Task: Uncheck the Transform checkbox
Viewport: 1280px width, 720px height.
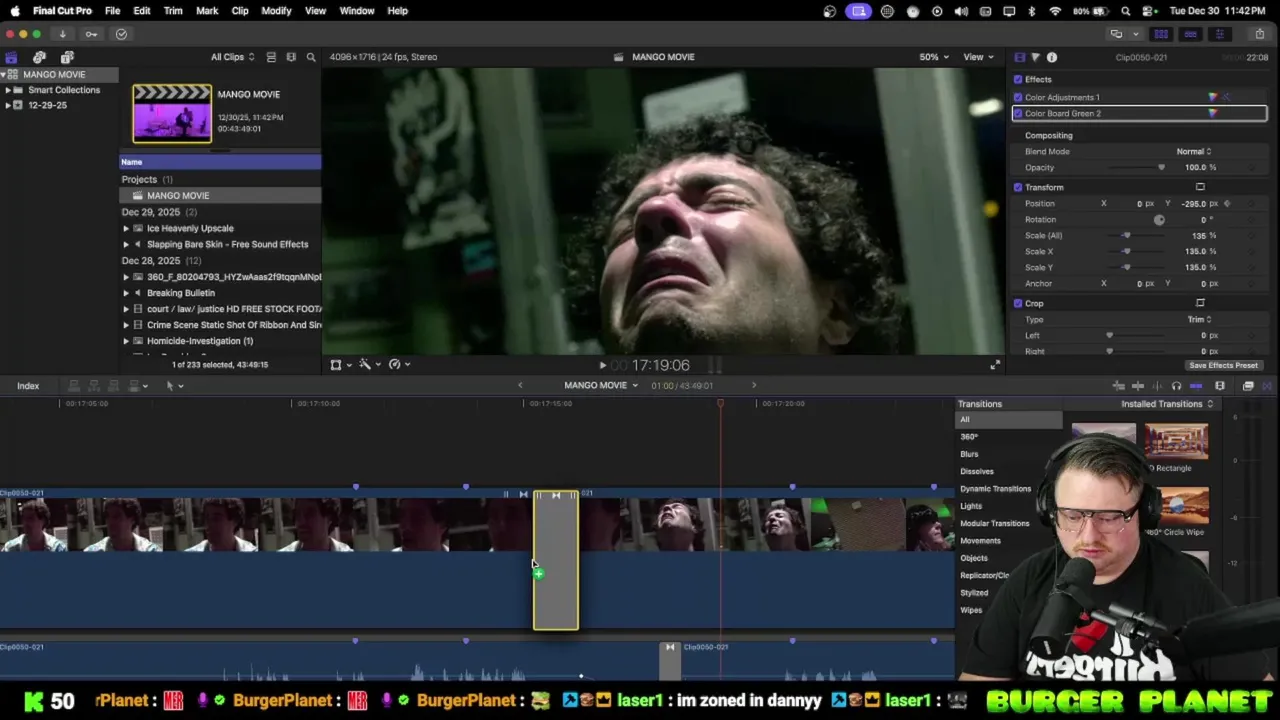Action: pyautogui.click(x=1018, y=187)
